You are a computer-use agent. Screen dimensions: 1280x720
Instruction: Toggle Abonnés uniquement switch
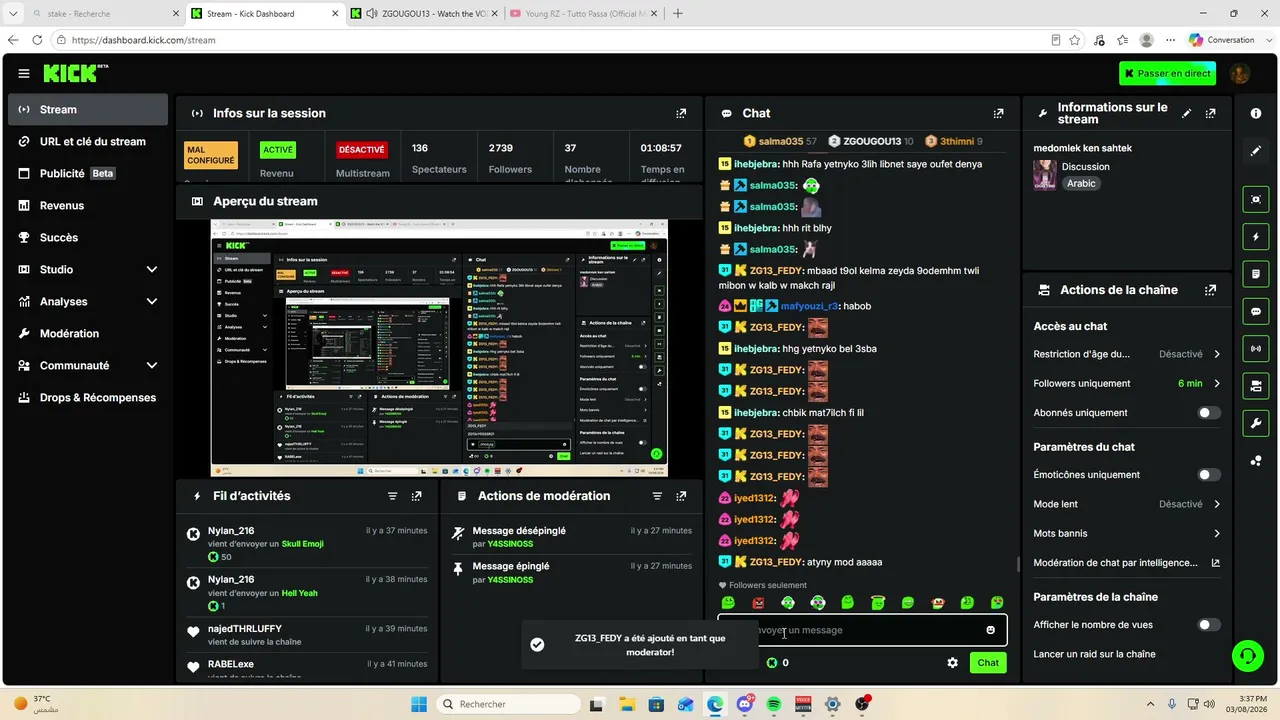coord(1209,413)
